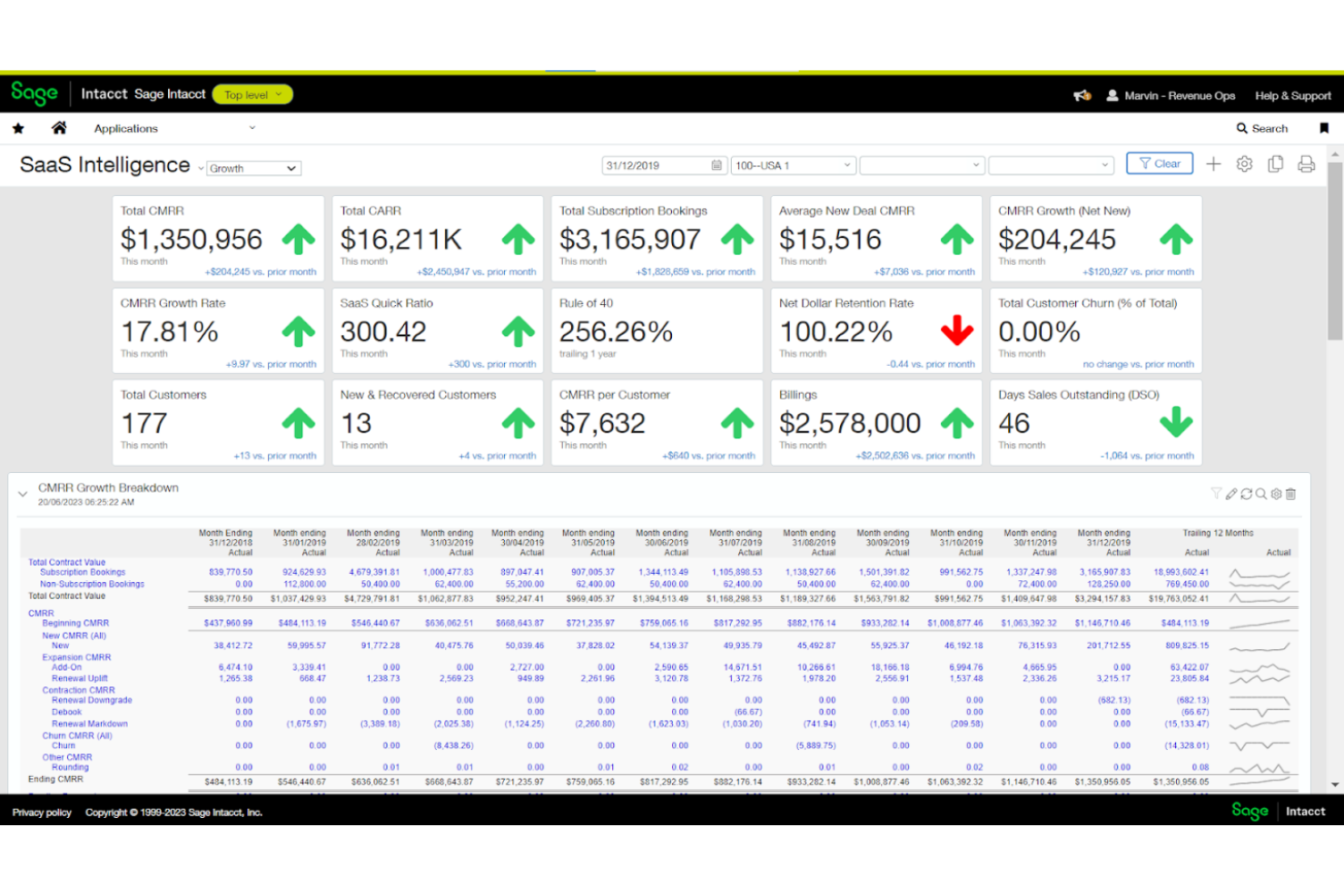Open the CMRR Growth Rate 17.81% value
The width and height of the screenshot is (1344, 896).
170,331
